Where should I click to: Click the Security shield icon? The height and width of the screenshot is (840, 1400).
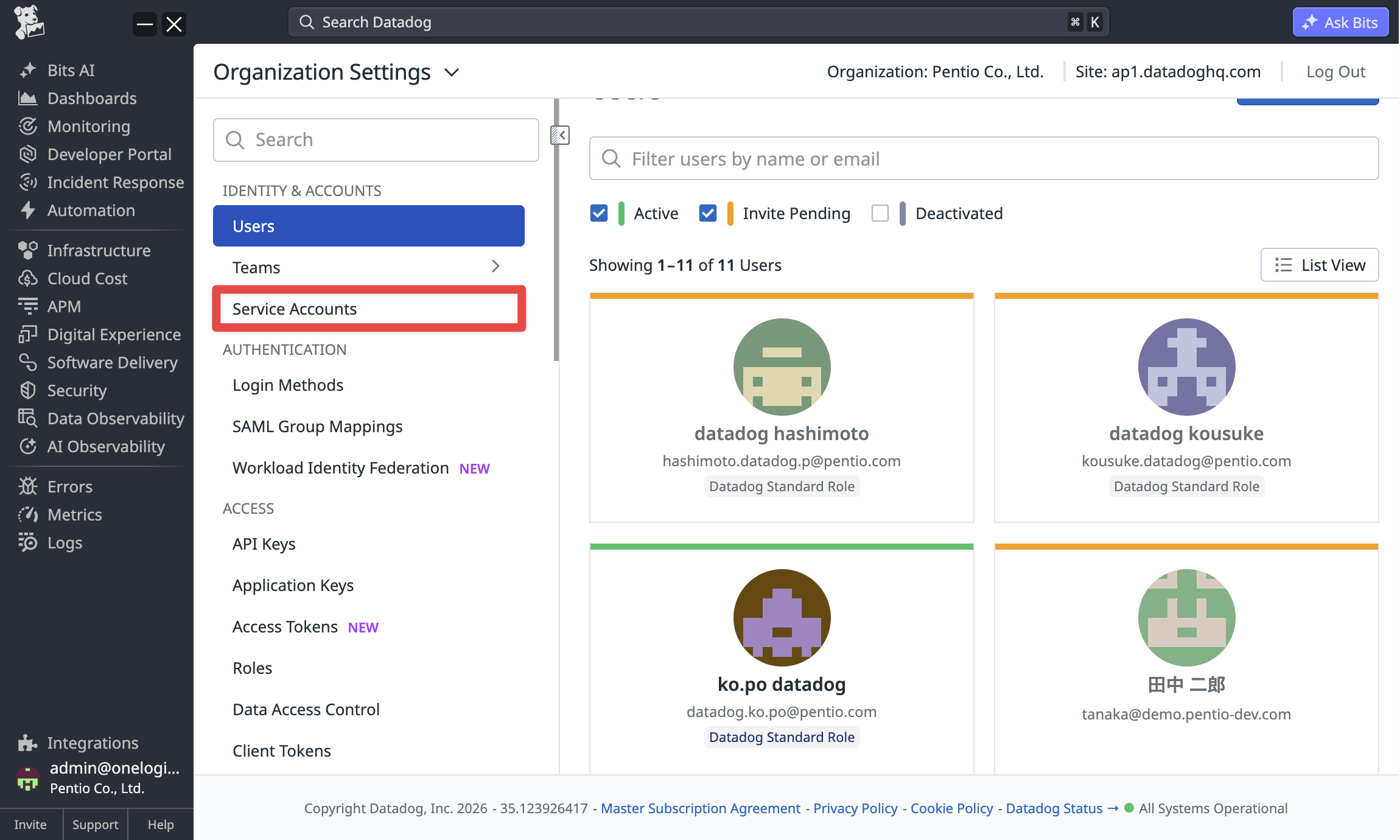(27, 390)
